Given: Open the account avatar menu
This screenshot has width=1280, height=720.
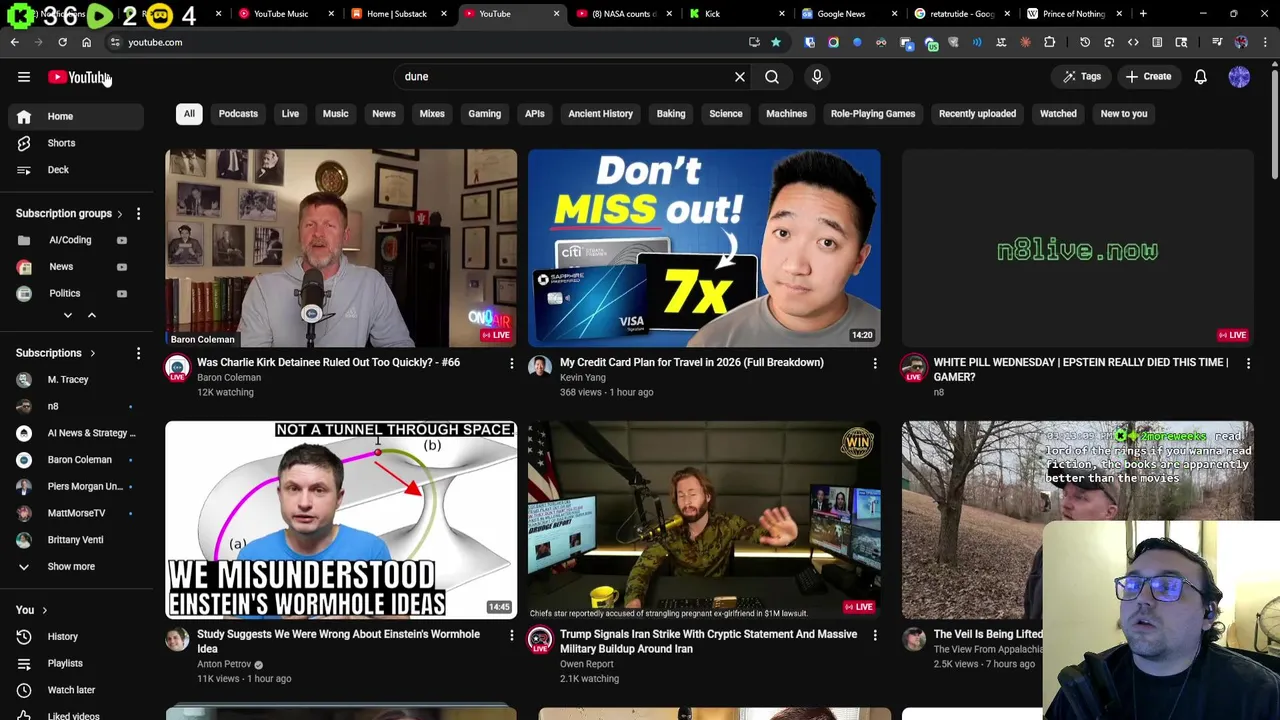Looking at the screenshot, I should pyautogui.click(x=1239, y=77).
